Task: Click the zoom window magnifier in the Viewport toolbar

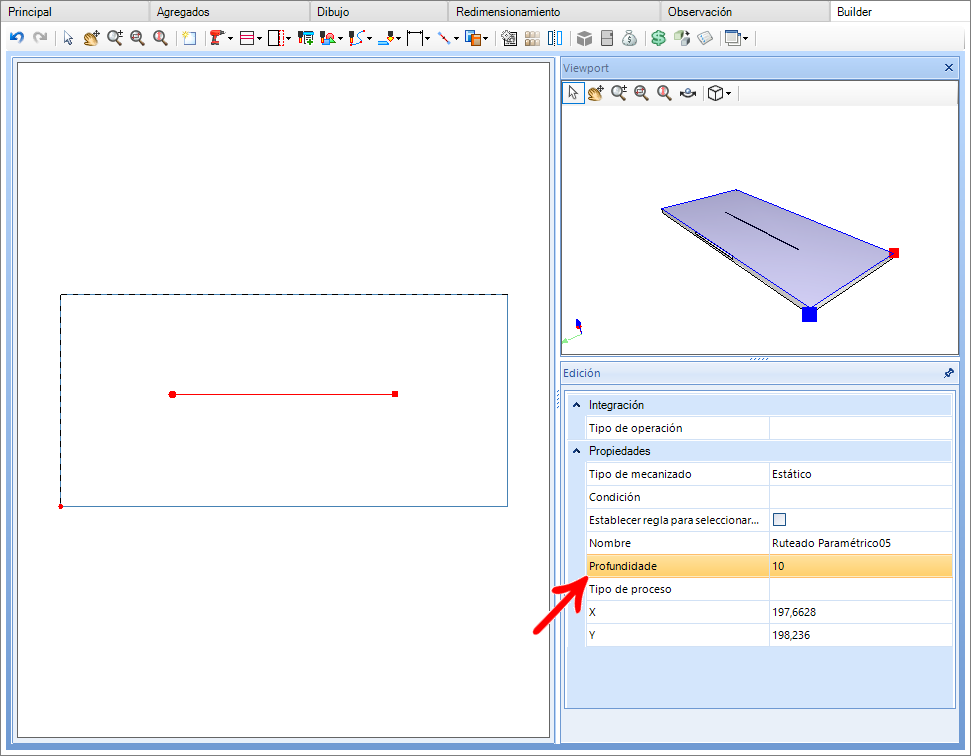Action: click(642, 93)
